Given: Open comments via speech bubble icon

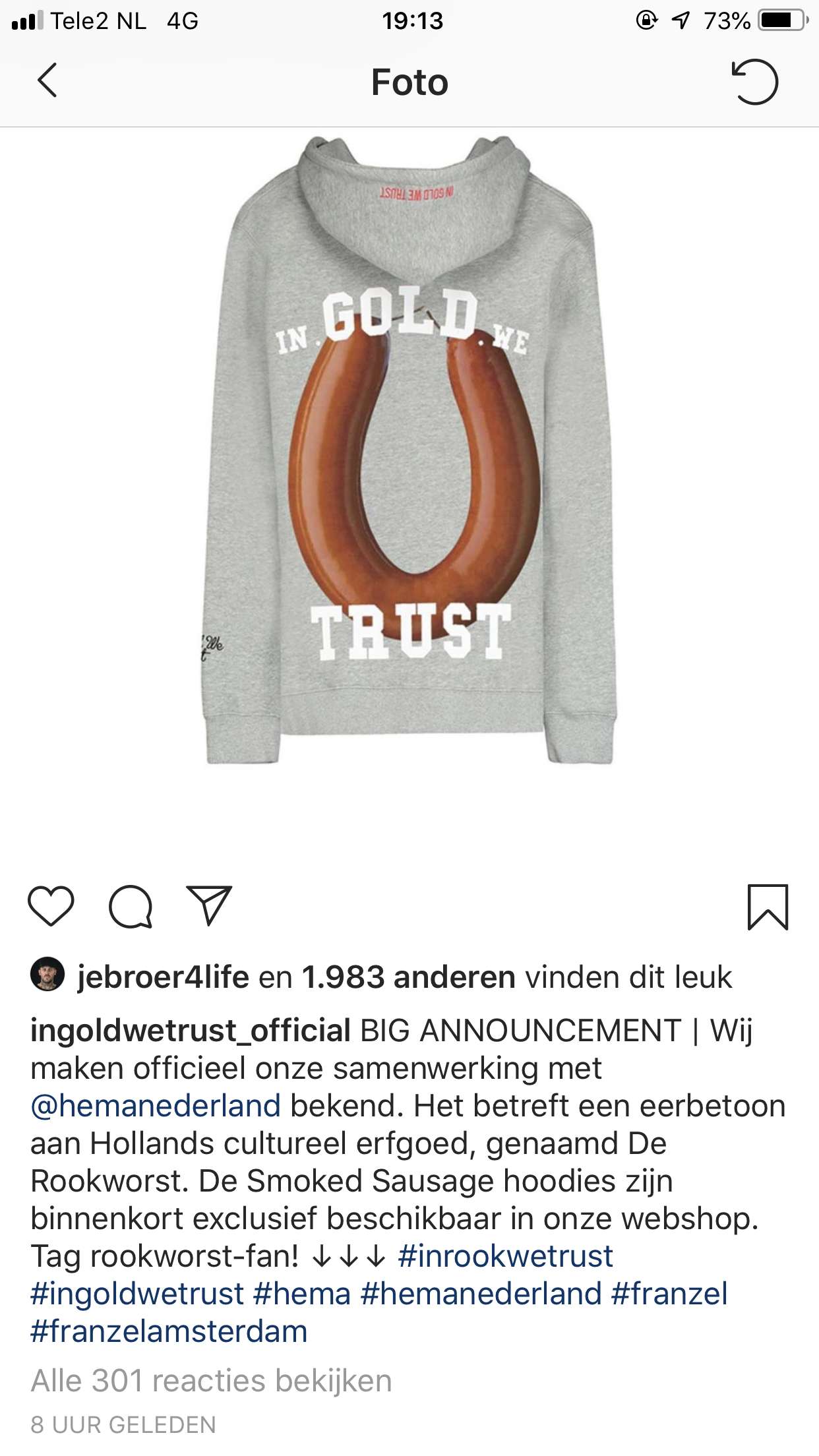Looking at the screenshot, I should point(131,907).
